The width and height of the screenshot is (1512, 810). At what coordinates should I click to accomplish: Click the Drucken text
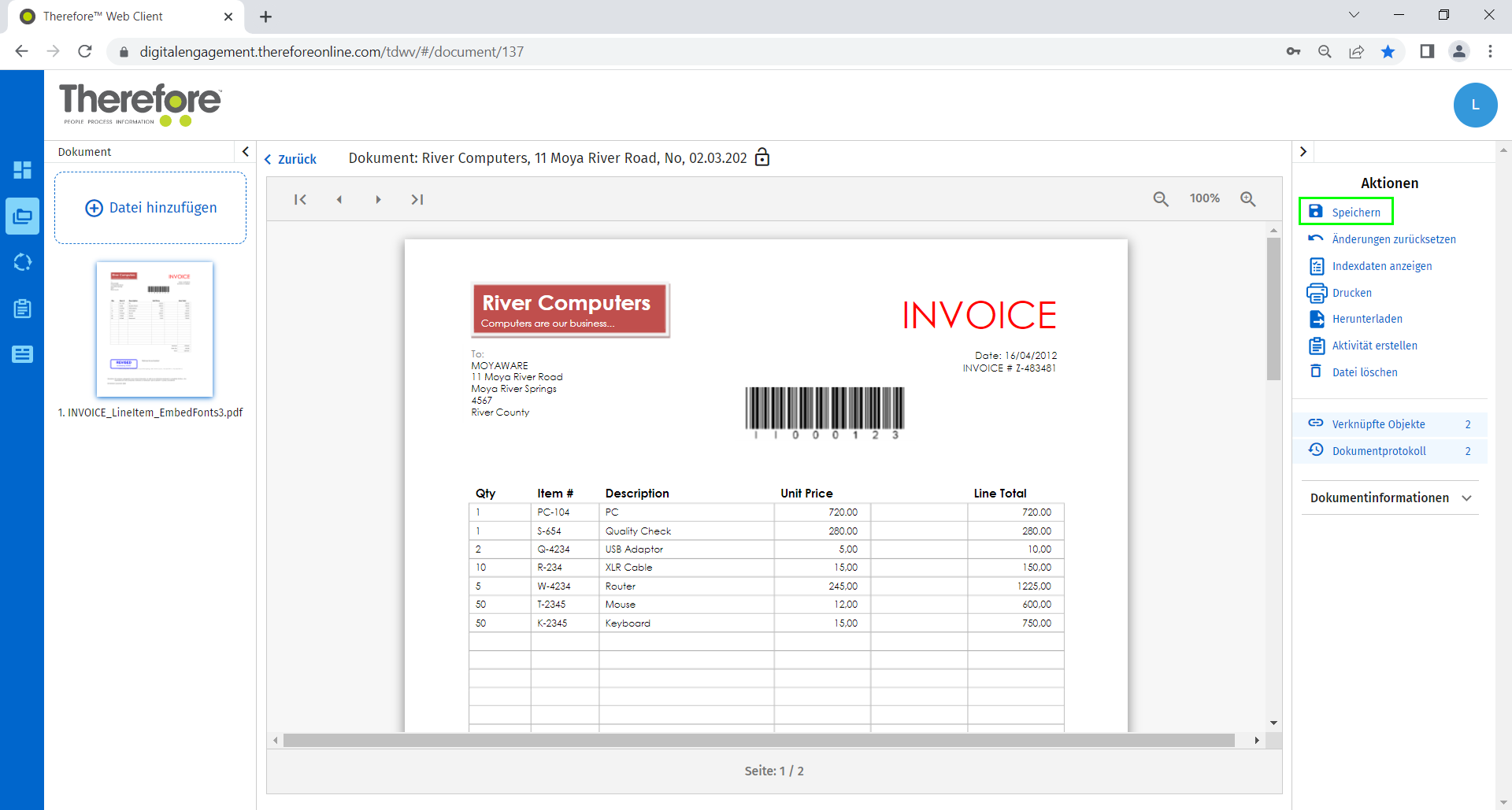pyautogui.click(x=1351, y=293)
